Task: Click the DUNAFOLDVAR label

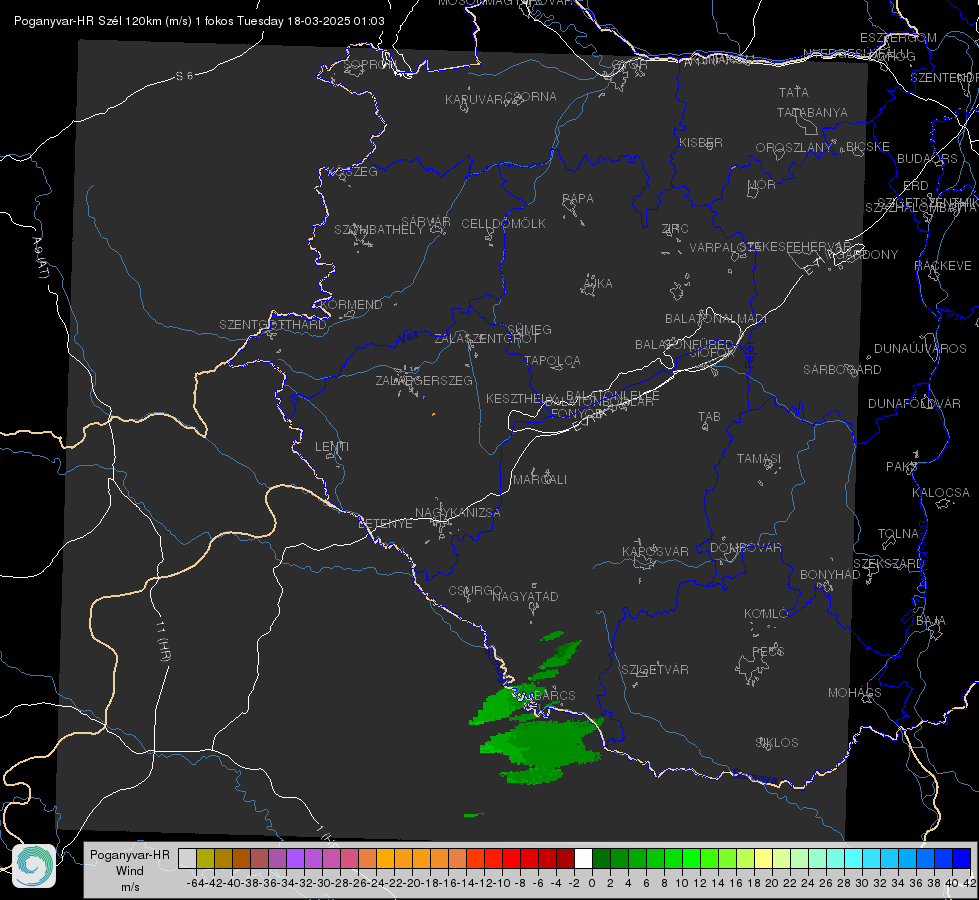Action: 914,403
